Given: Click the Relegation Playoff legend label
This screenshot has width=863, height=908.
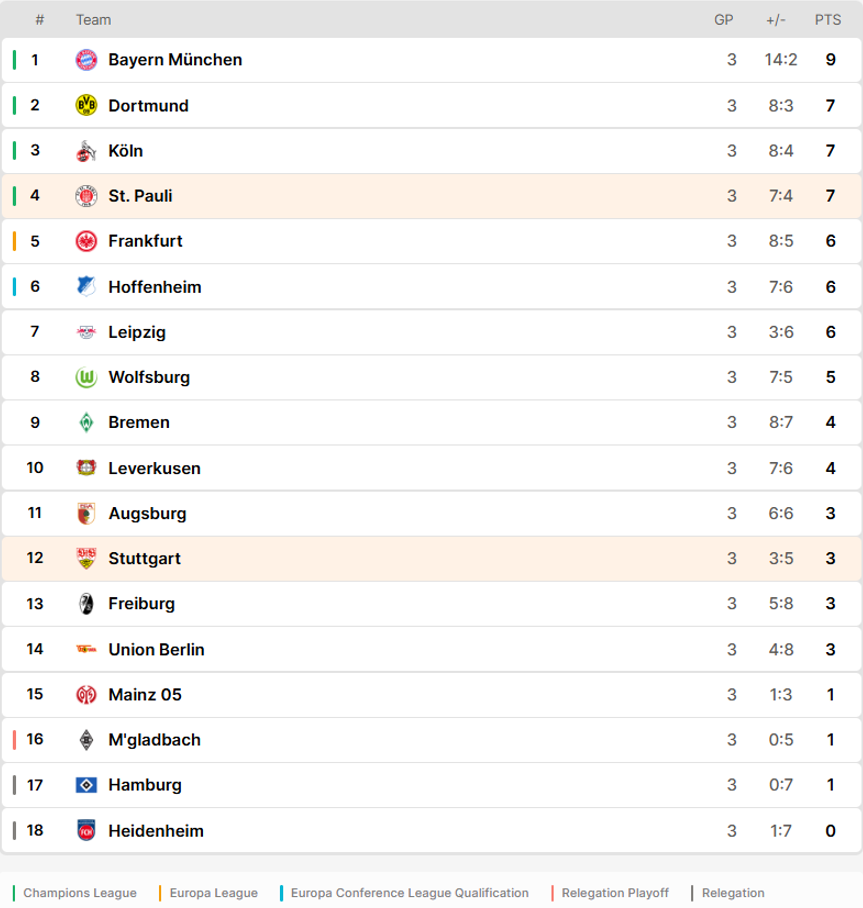Looking at the screenshot, I should pyautogui.click(x=615, y=893).
